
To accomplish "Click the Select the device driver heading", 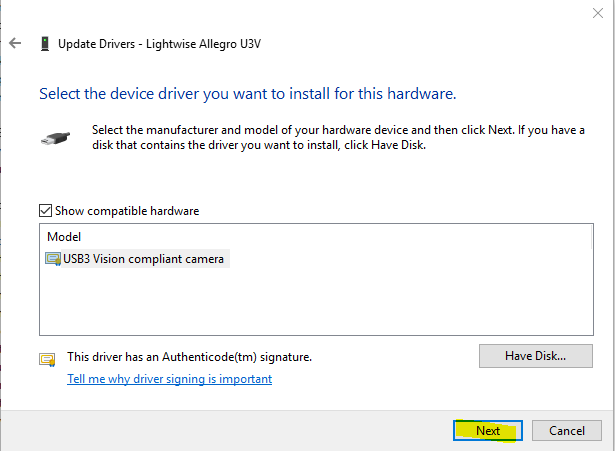I will [248, 94].
